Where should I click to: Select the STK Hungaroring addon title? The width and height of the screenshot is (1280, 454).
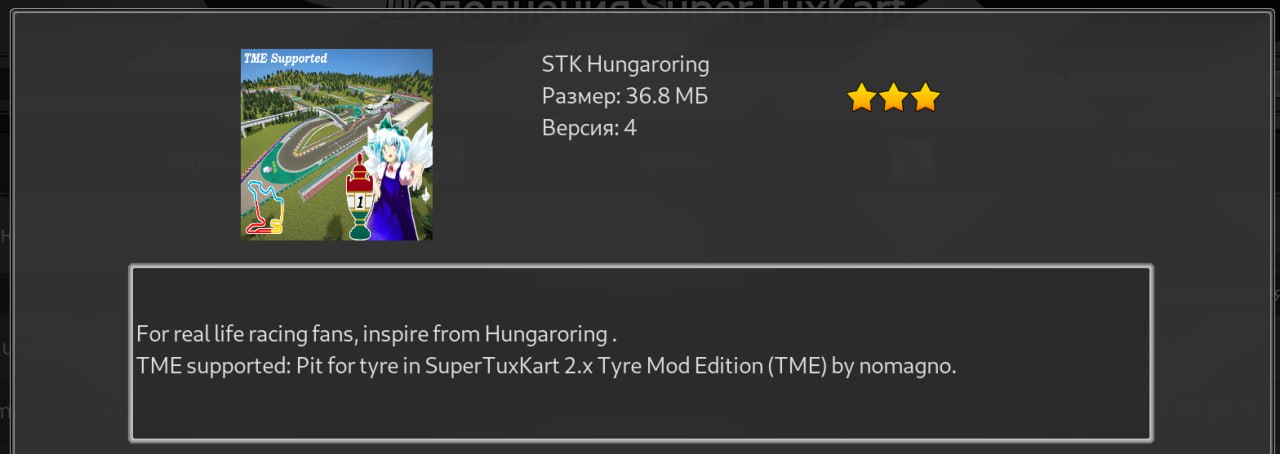[x=625, y=65]
